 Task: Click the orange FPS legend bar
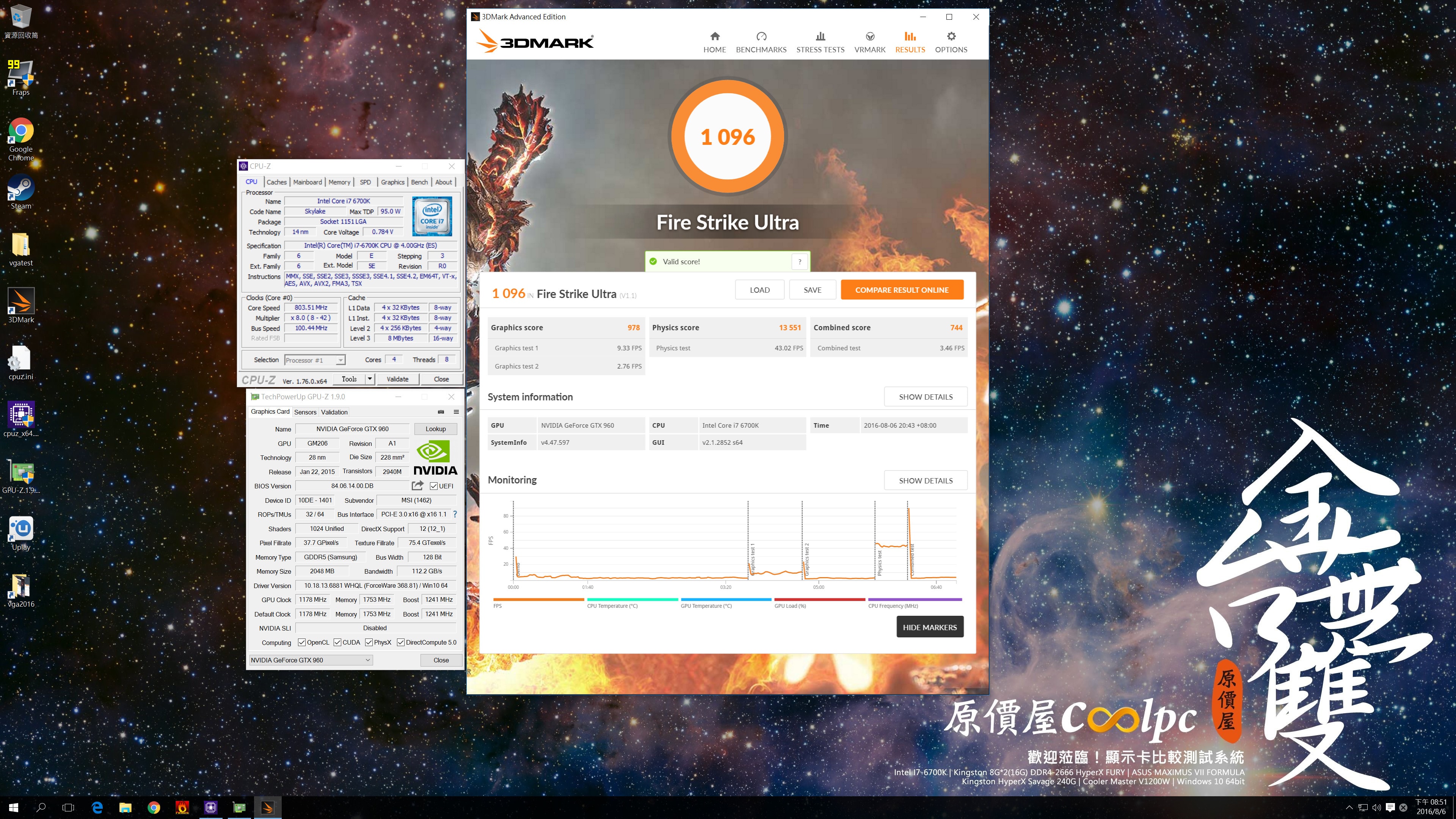[x=538, y=599]
